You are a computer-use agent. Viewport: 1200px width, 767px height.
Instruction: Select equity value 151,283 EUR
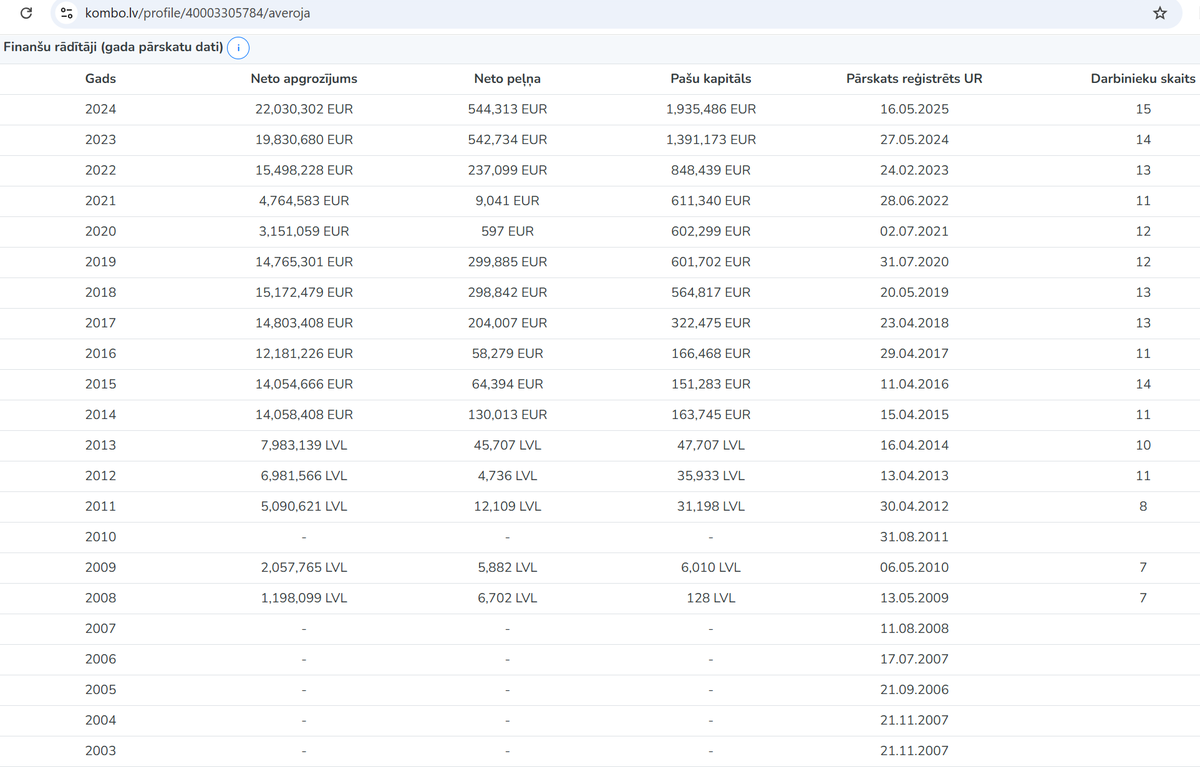click(x=711, y=384)
